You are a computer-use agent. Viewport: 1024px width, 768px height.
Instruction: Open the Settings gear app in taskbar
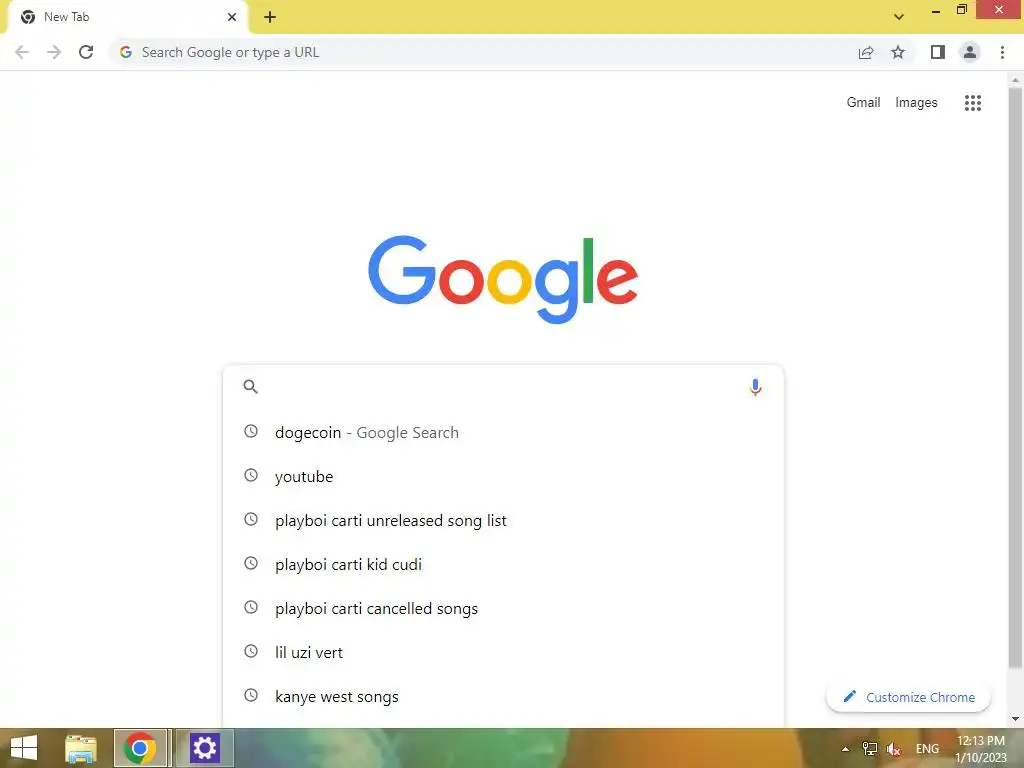coord(204,748)
